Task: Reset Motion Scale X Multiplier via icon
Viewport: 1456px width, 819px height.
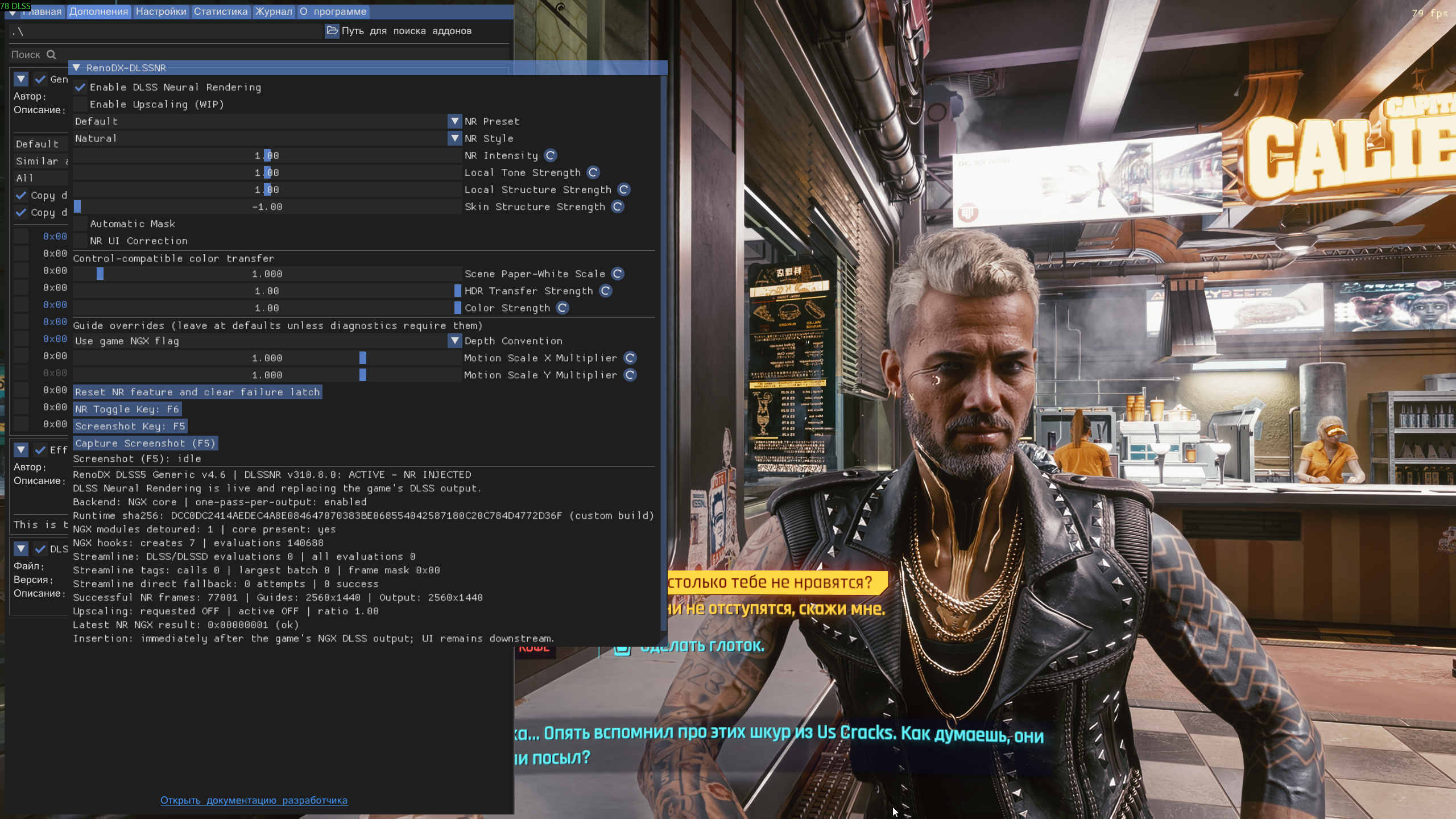Action: [x=630, y=358]
